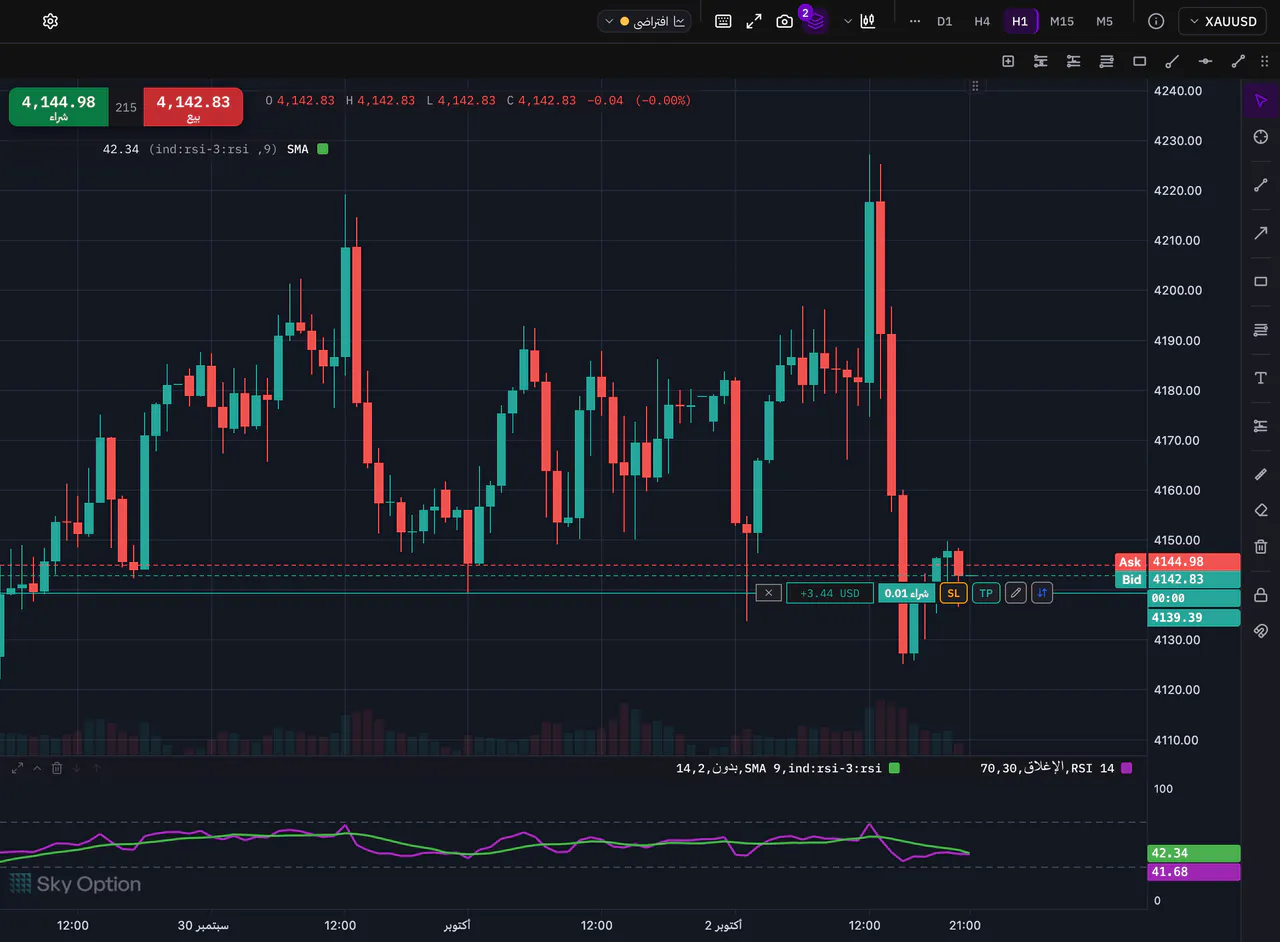Select the text tool in the right sidebar
The height and width of the screenshot is (942, 1280).
[x=1261, y=378]
